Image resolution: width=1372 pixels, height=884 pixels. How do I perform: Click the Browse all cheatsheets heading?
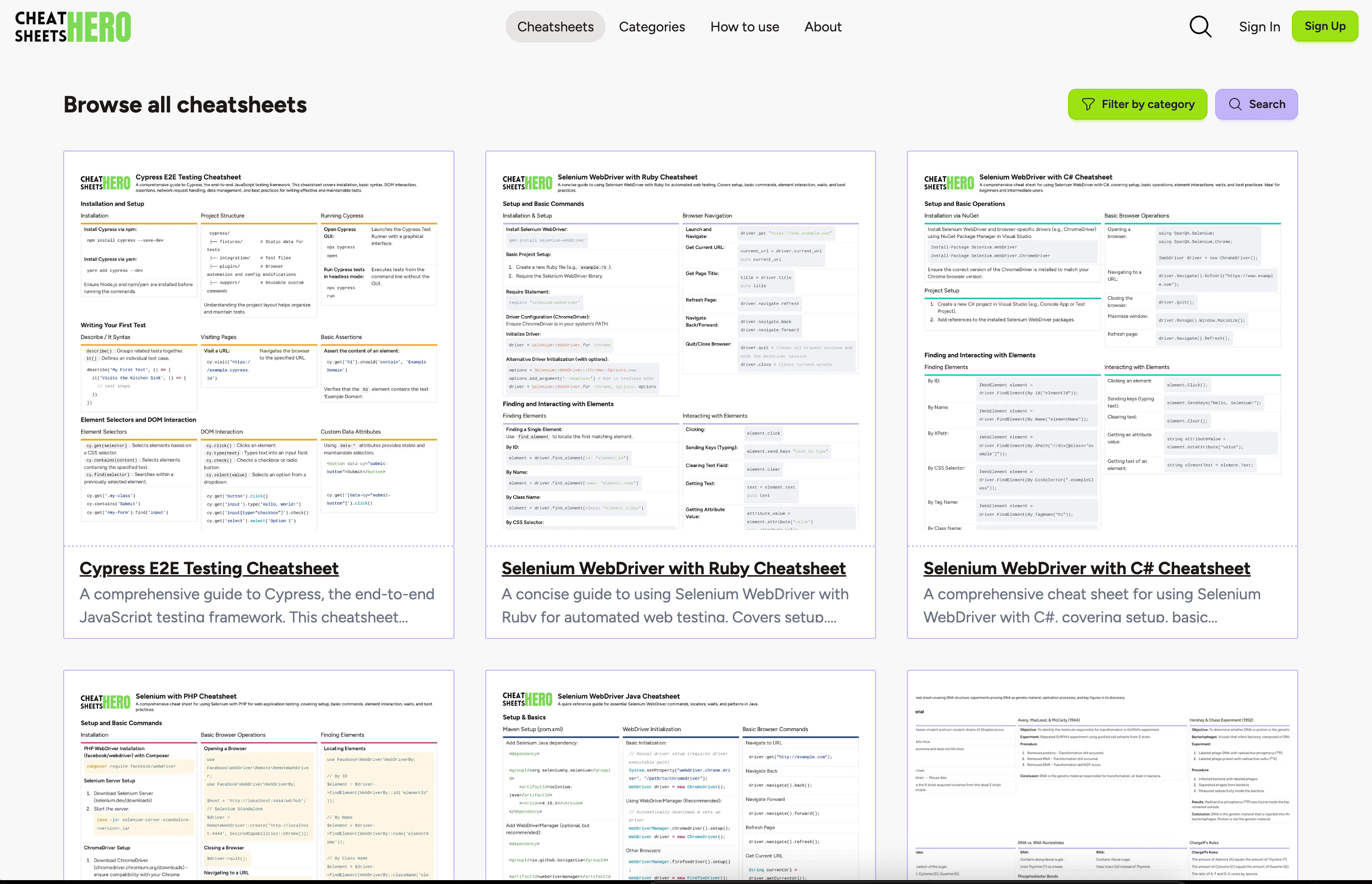click(x=185, y=105)
